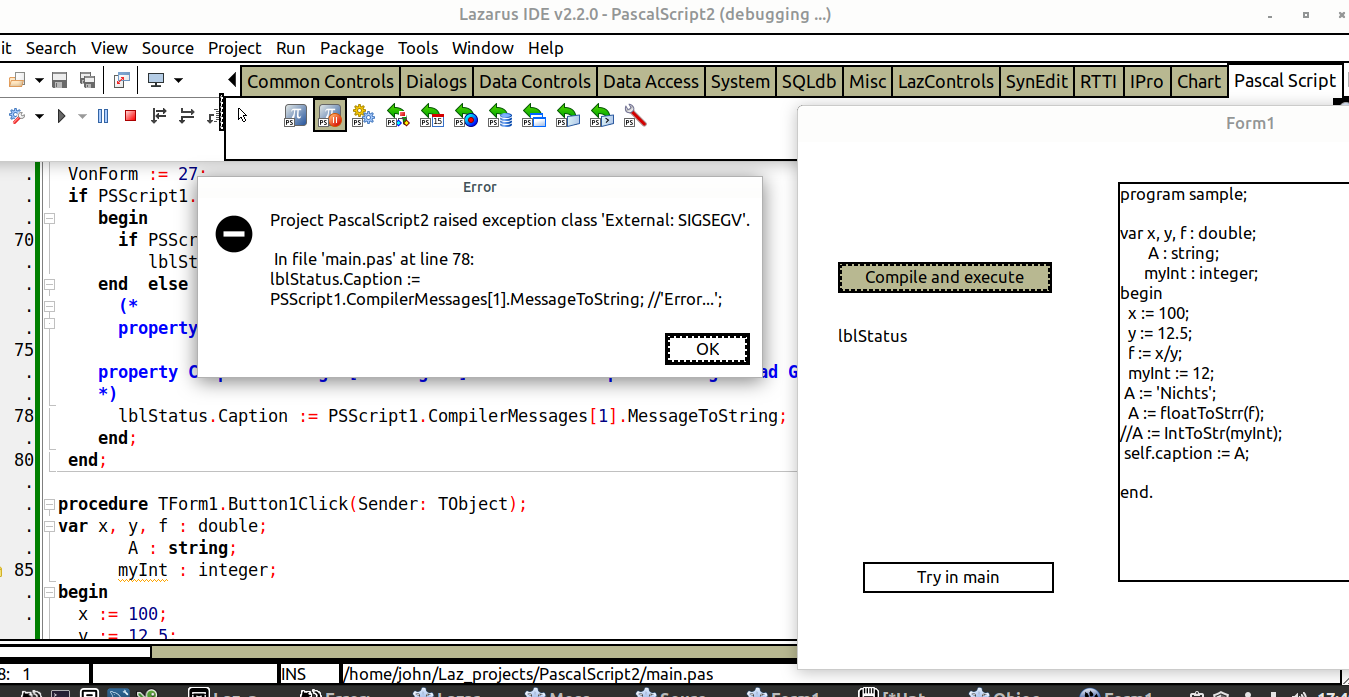Switch to LazControls palette tab
Screen dimensions: 1349x697
946,82
